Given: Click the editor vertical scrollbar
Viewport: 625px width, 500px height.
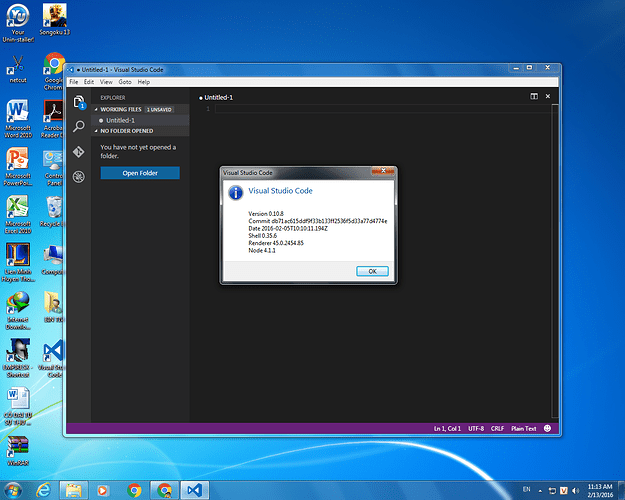Looking at the screenshot, I should tap(554, 261).
